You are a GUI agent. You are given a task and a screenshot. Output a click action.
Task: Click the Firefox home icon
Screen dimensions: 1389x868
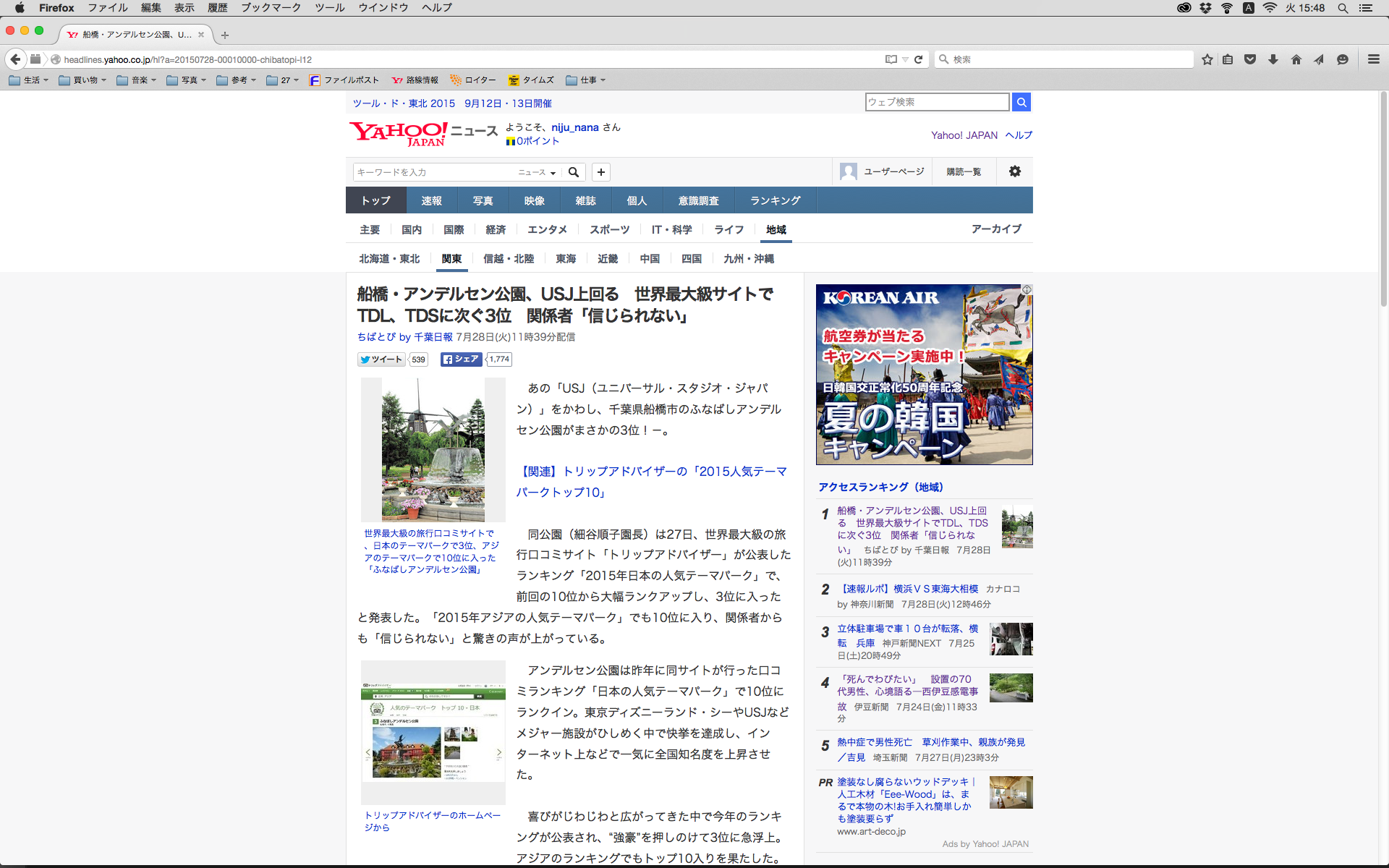point(1296,59)
